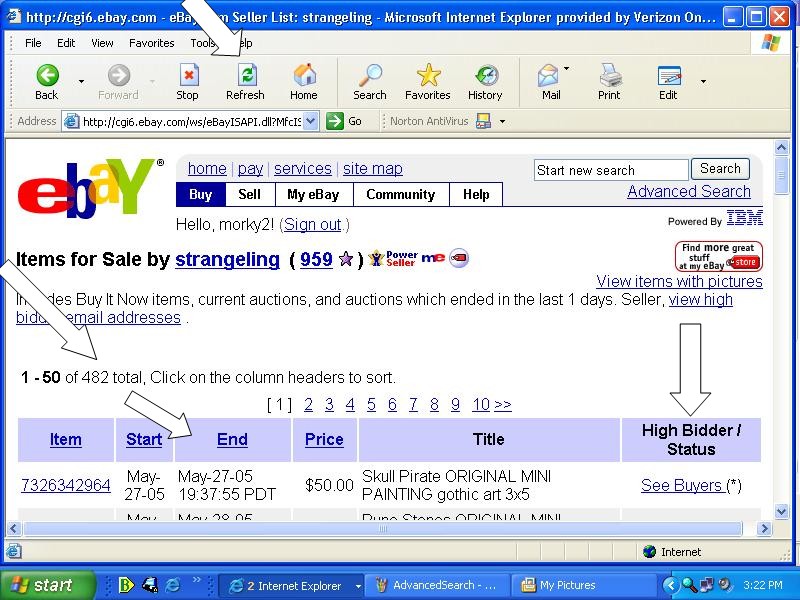Viewport: 800px width, 600px height.
Task: Click the volume speaker tray icon
Action: point(724,585)
